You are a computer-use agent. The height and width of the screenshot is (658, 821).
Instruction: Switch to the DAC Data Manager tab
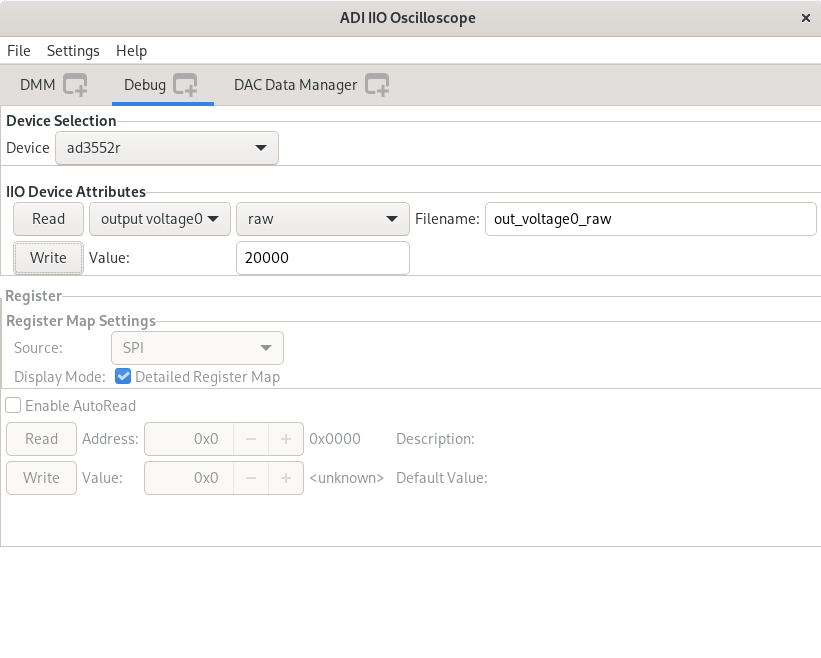tap(295, 85)
